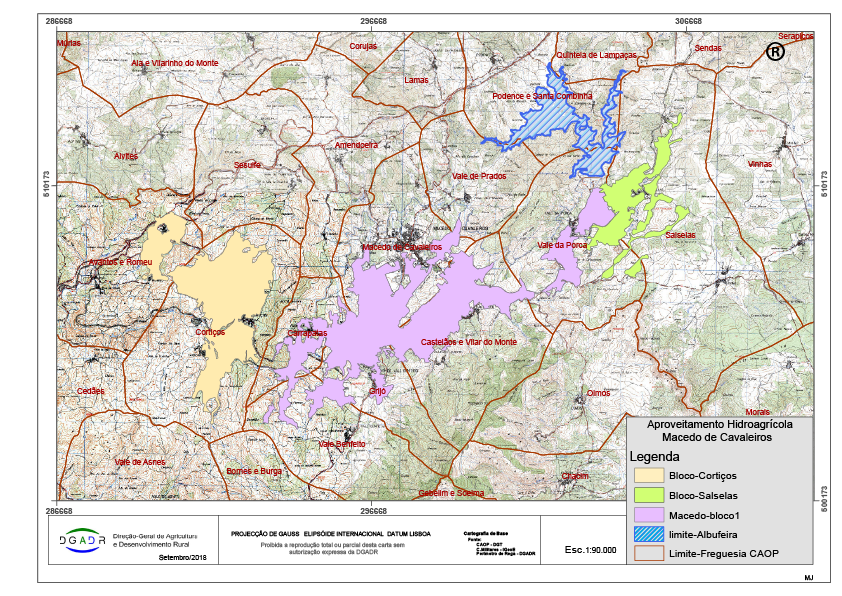This screenshot has height=596, width=842.
Task: Click the Bloco-Salselas green legend swatch
Action: click(x=649, y=495)
